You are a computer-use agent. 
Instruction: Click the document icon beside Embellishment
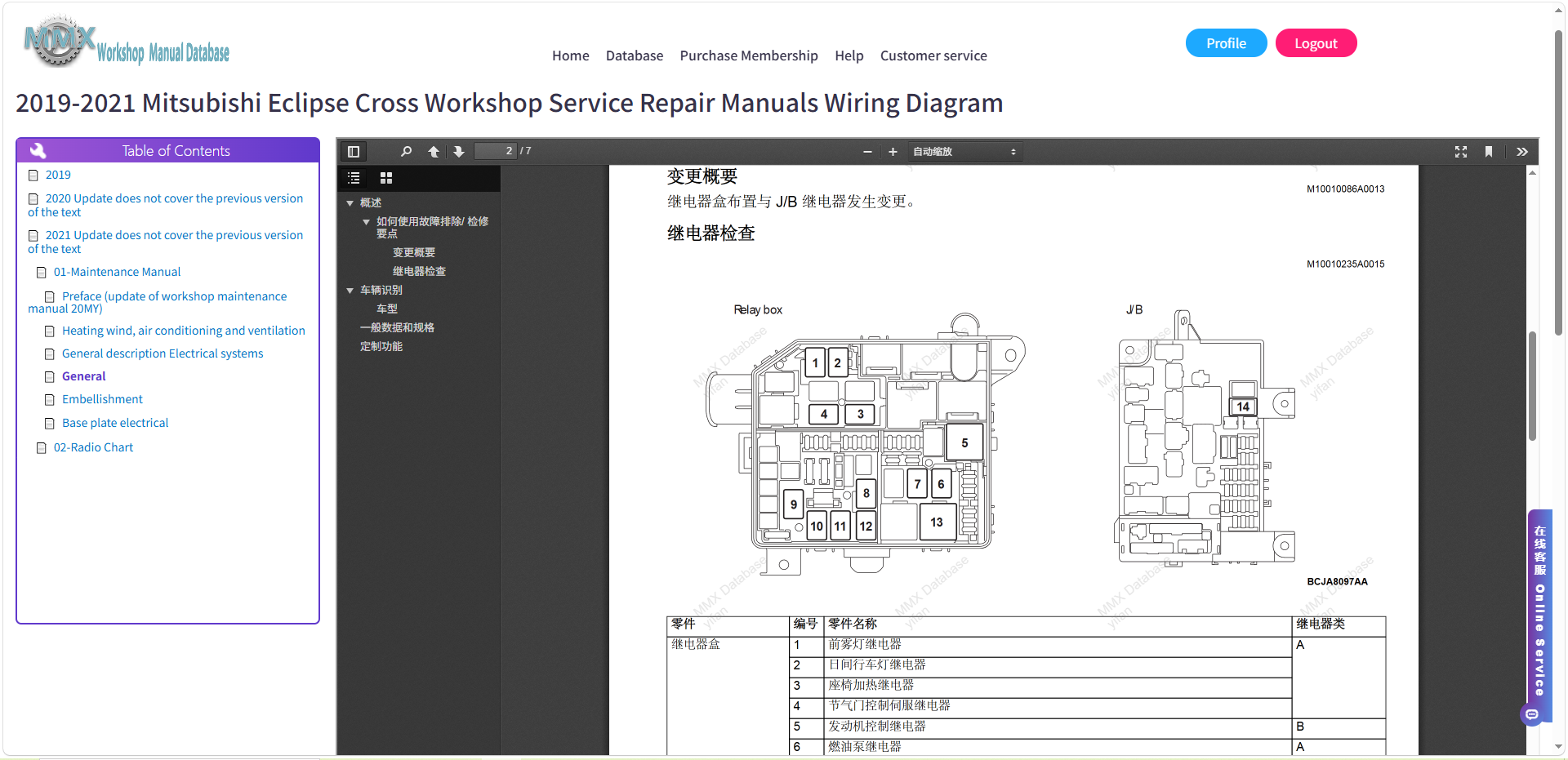(50, 400)
